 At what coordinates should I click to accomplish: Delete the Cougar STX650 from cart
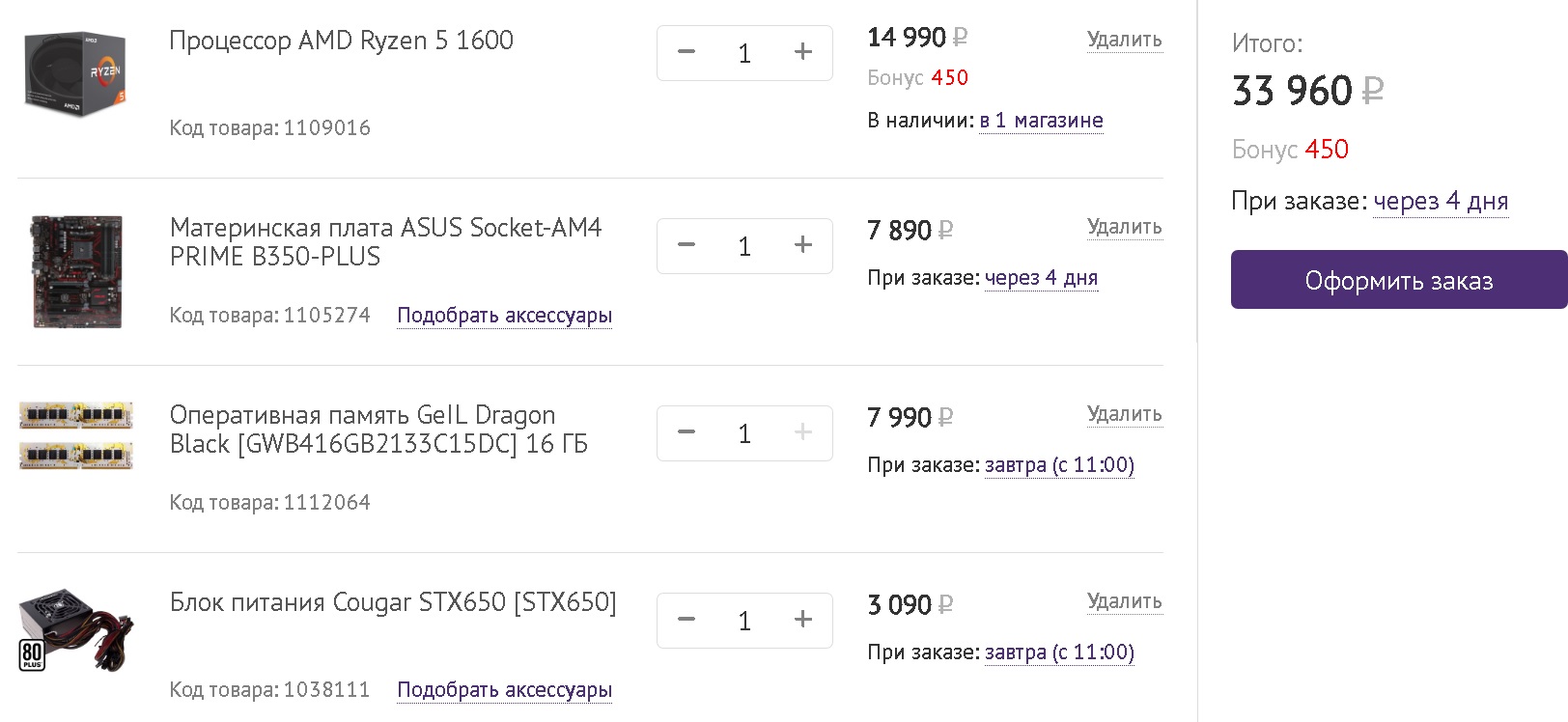click(1124, 601)
